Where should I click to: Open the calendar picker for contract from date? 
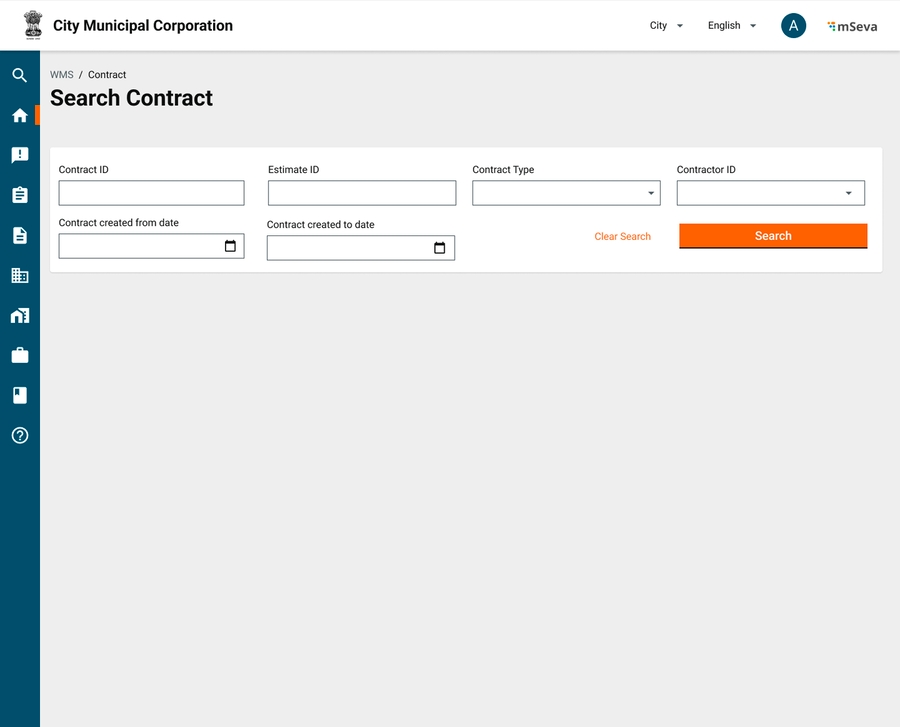point(230,246)
